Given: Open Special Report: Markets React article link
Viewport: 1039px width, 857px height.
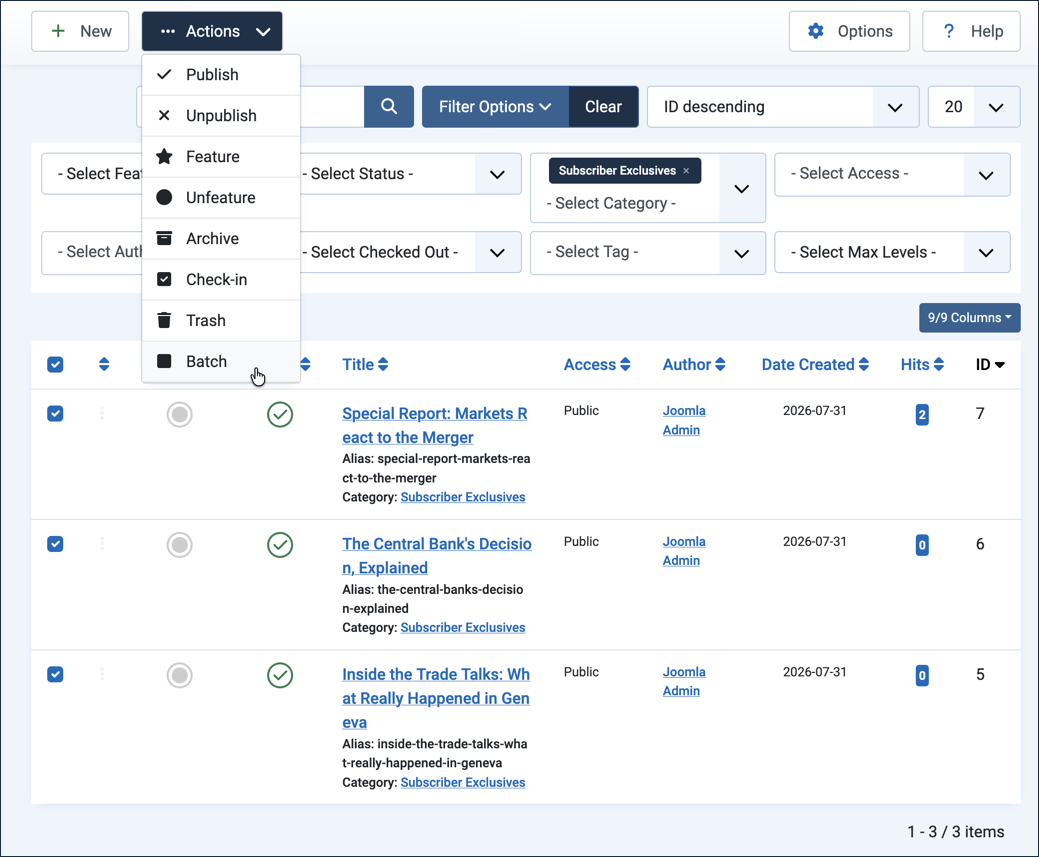Looking at the screenshot, I should click(435, 426).
